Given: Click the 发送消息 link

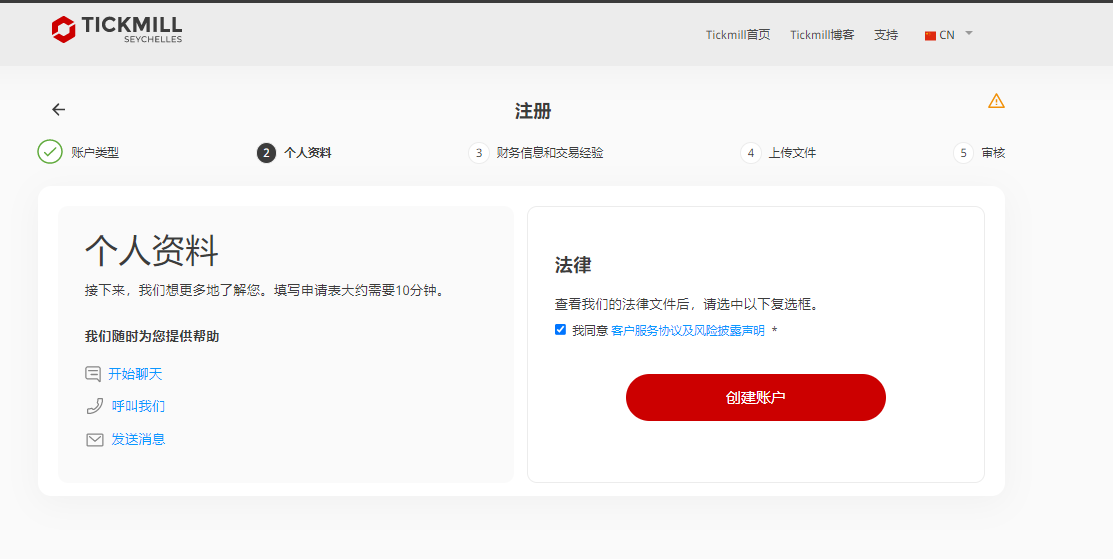Looking at the screenshot, I should [138, 439].
